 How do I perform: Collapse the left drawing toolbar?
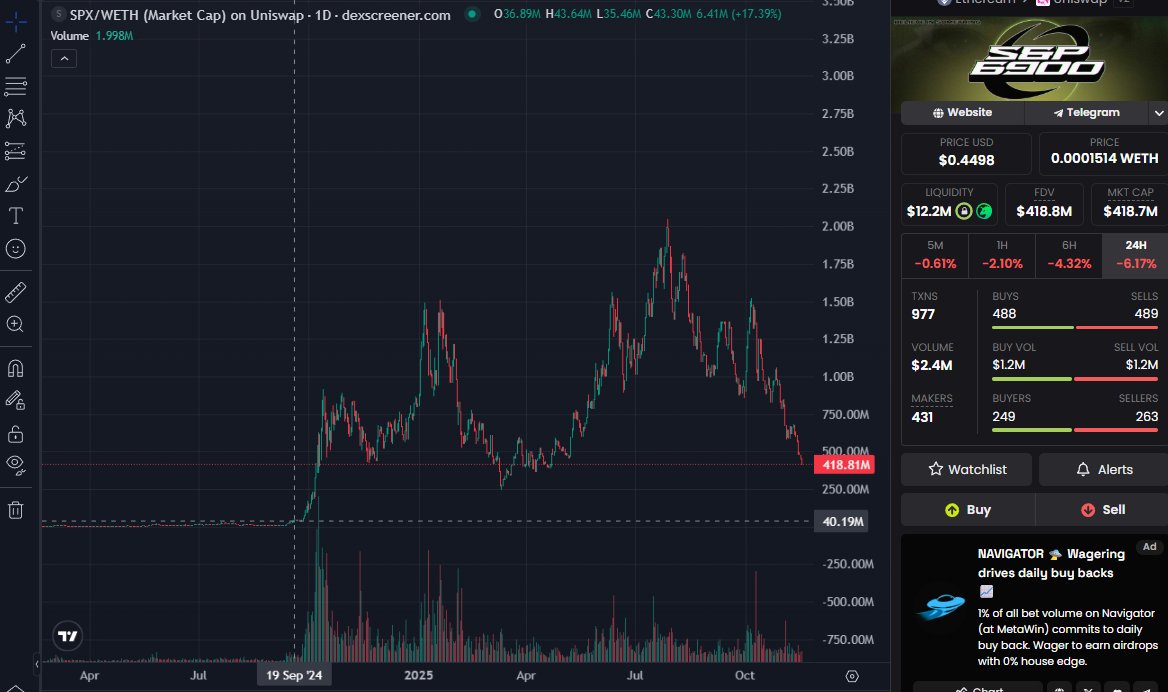36,663
